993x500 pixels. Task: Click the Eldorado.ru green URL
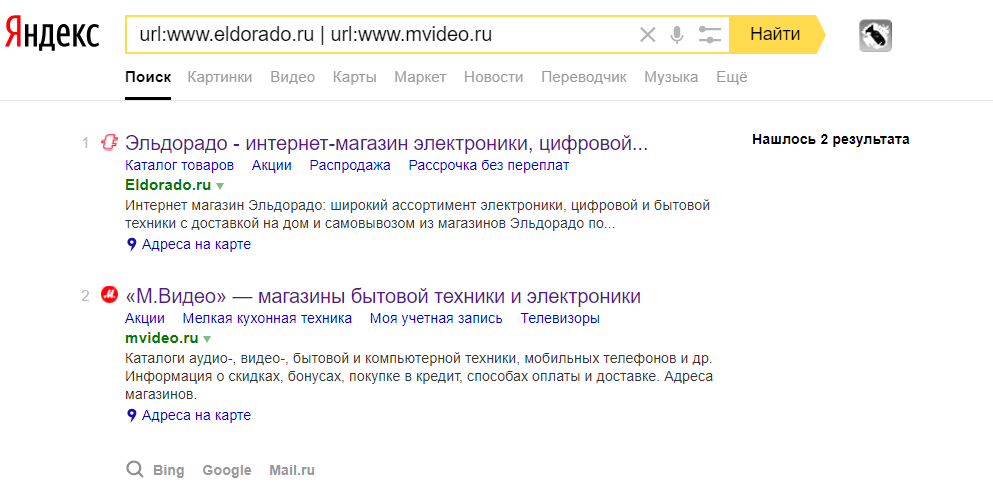(x=168, y=185)
